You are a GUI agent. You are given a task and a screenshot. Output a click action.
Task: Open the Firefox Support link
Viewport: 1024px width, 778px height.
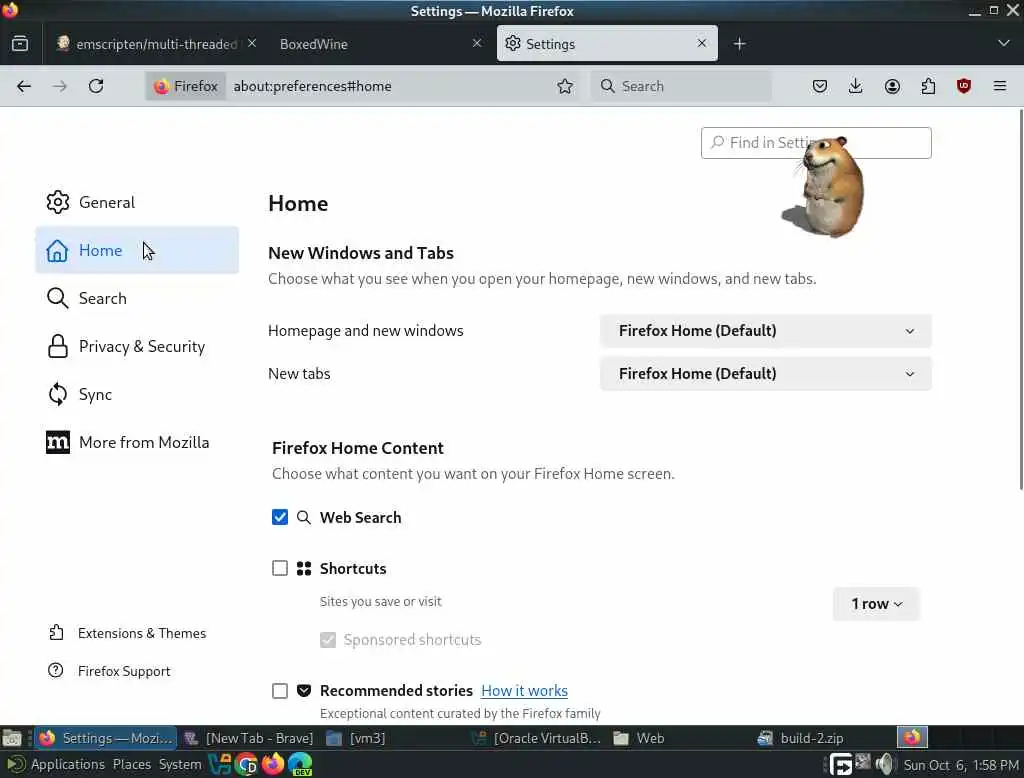pos(109,671)
